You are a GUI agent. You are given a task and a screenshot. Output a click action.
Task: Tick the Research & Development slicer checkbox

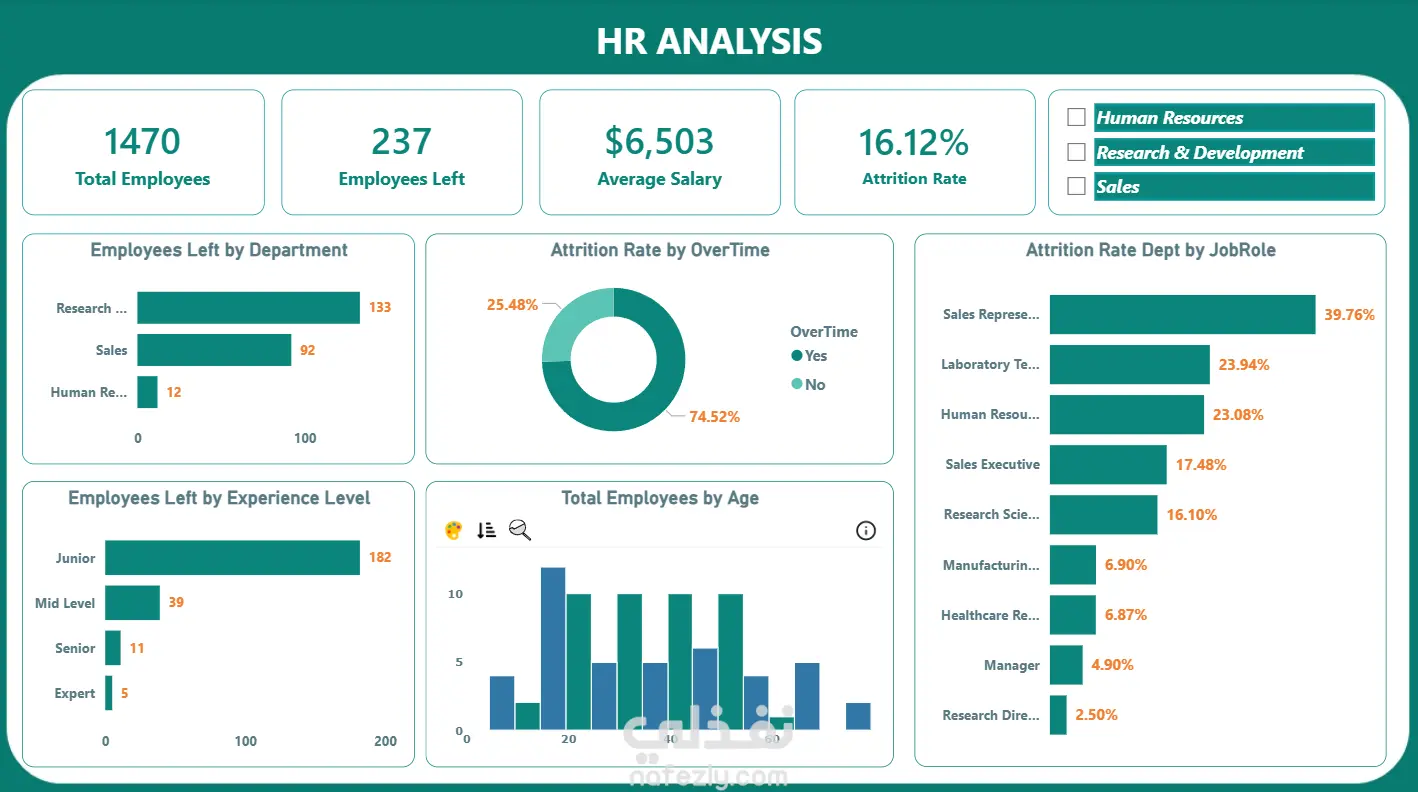tap(1076, 152)
